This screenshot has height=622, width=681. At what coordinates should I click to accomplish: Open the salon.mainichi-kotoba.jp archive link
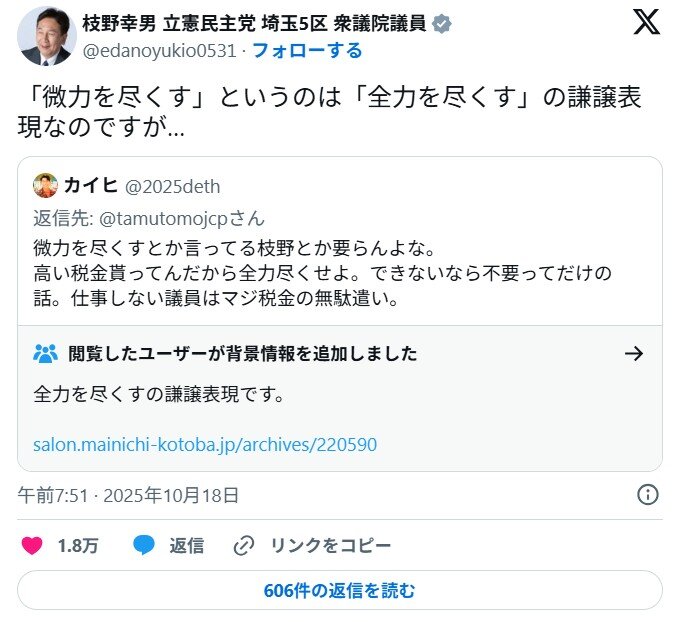(205, 445)
